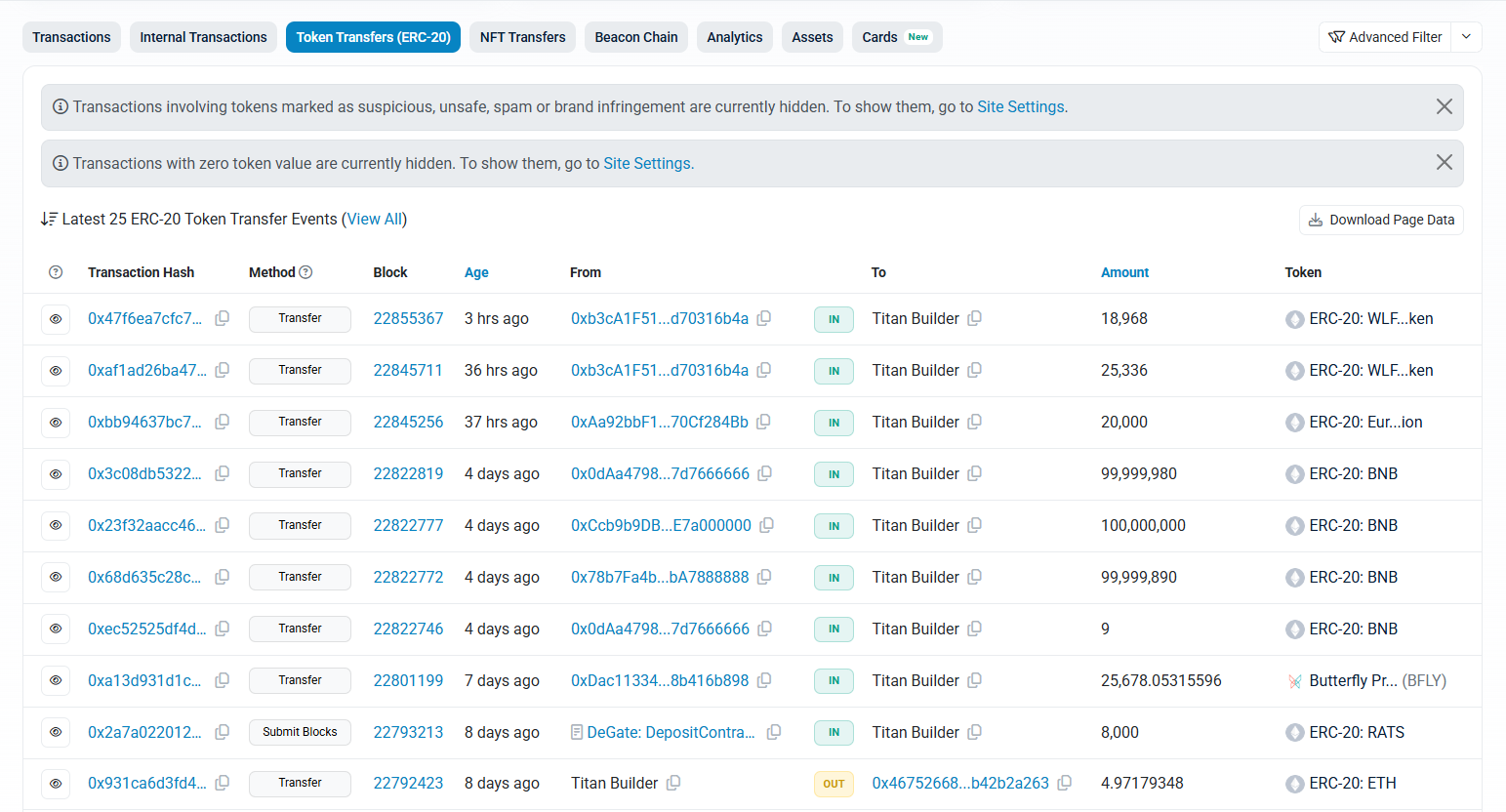1506x812 pixels.
Task: Open DeGate: DepositContra... address link
Action: point(672,732)
